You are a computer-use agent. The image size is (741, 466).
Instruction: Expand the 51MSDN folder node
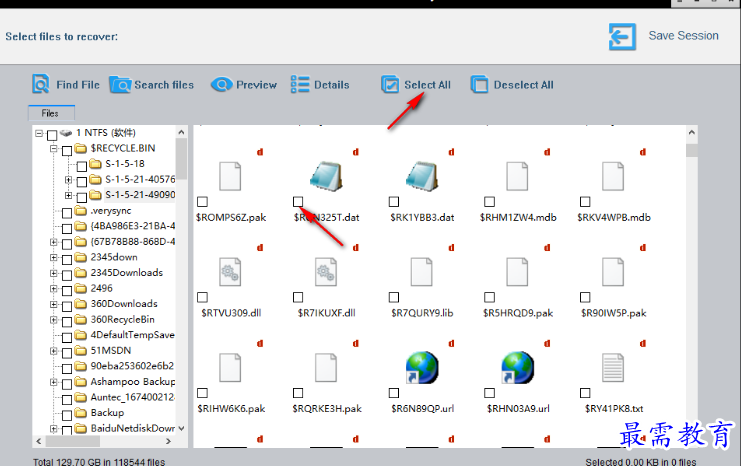pos(54,351)
